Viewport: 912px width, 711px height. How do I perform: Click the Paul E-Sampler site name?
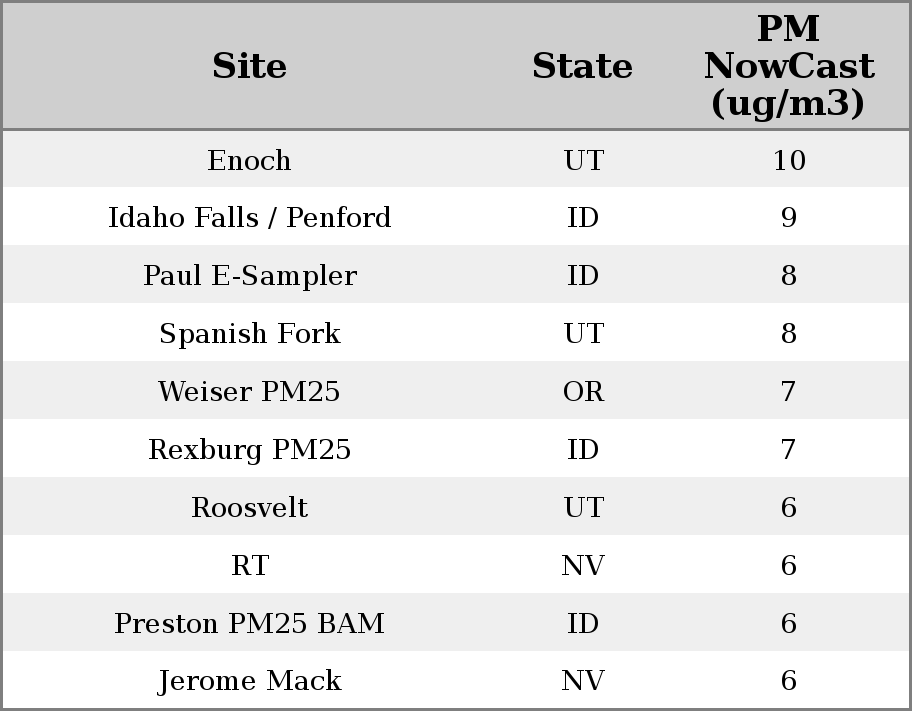pyautogui.click(x=249, y=276)
